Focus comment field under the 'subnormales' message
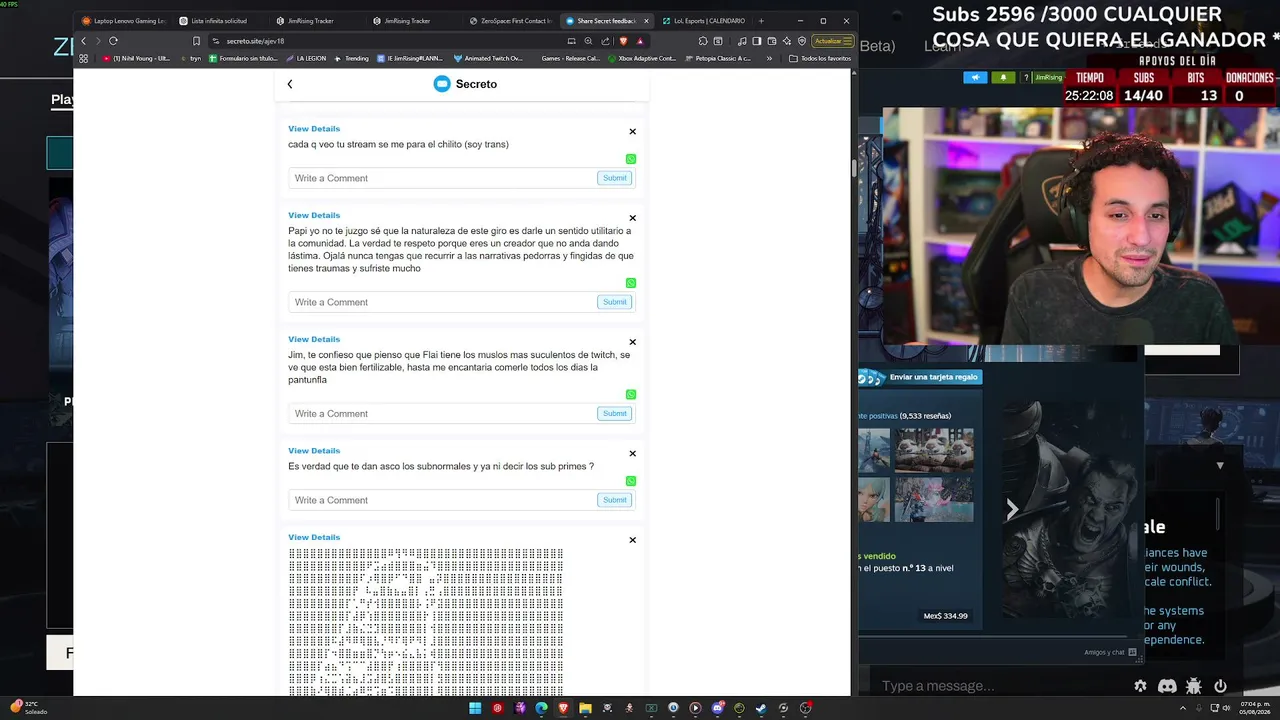 442,500
